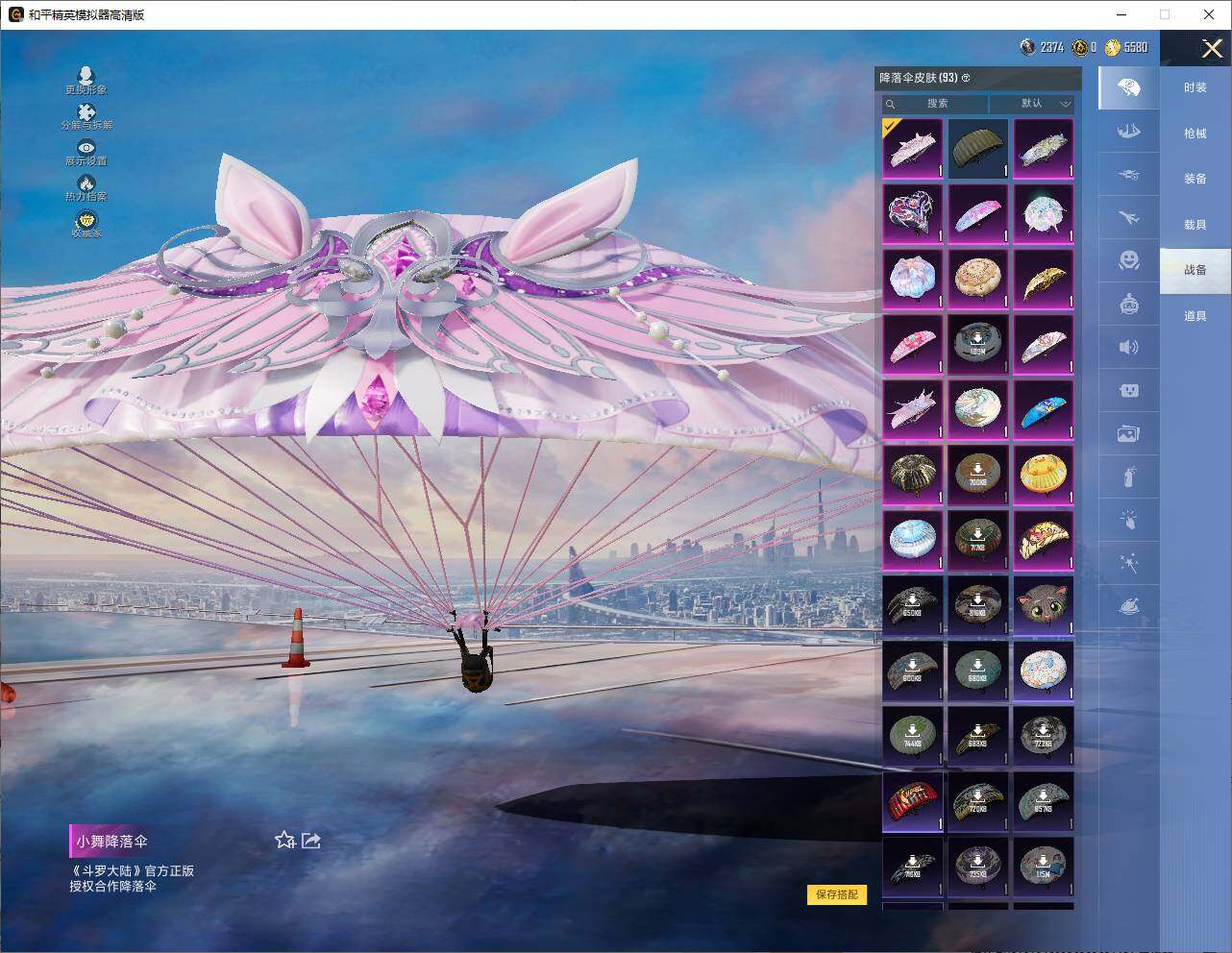
Task: Open 更换形象 change appearance icon
Action: (86, 81)
